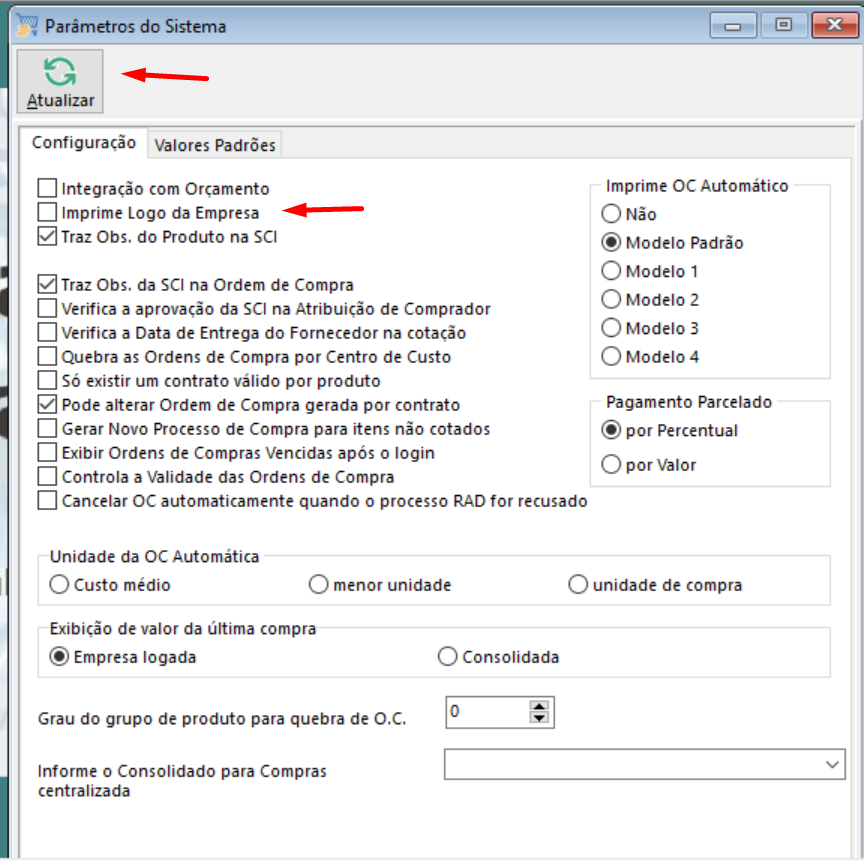Screen dimensions: 864x861
Task: Check Imprime Logo da Empresa
Action: click(x=47, y=212)
